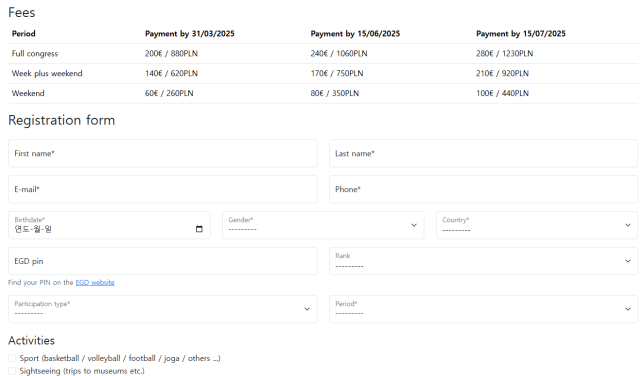Click into the Phone field
The height and width of the screenshot is (376, 643).
483,189
